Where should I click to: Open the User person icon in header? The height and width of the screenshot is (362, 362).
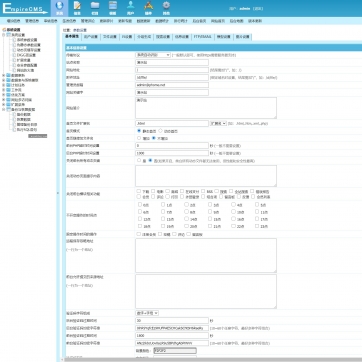tap(131, 7)
